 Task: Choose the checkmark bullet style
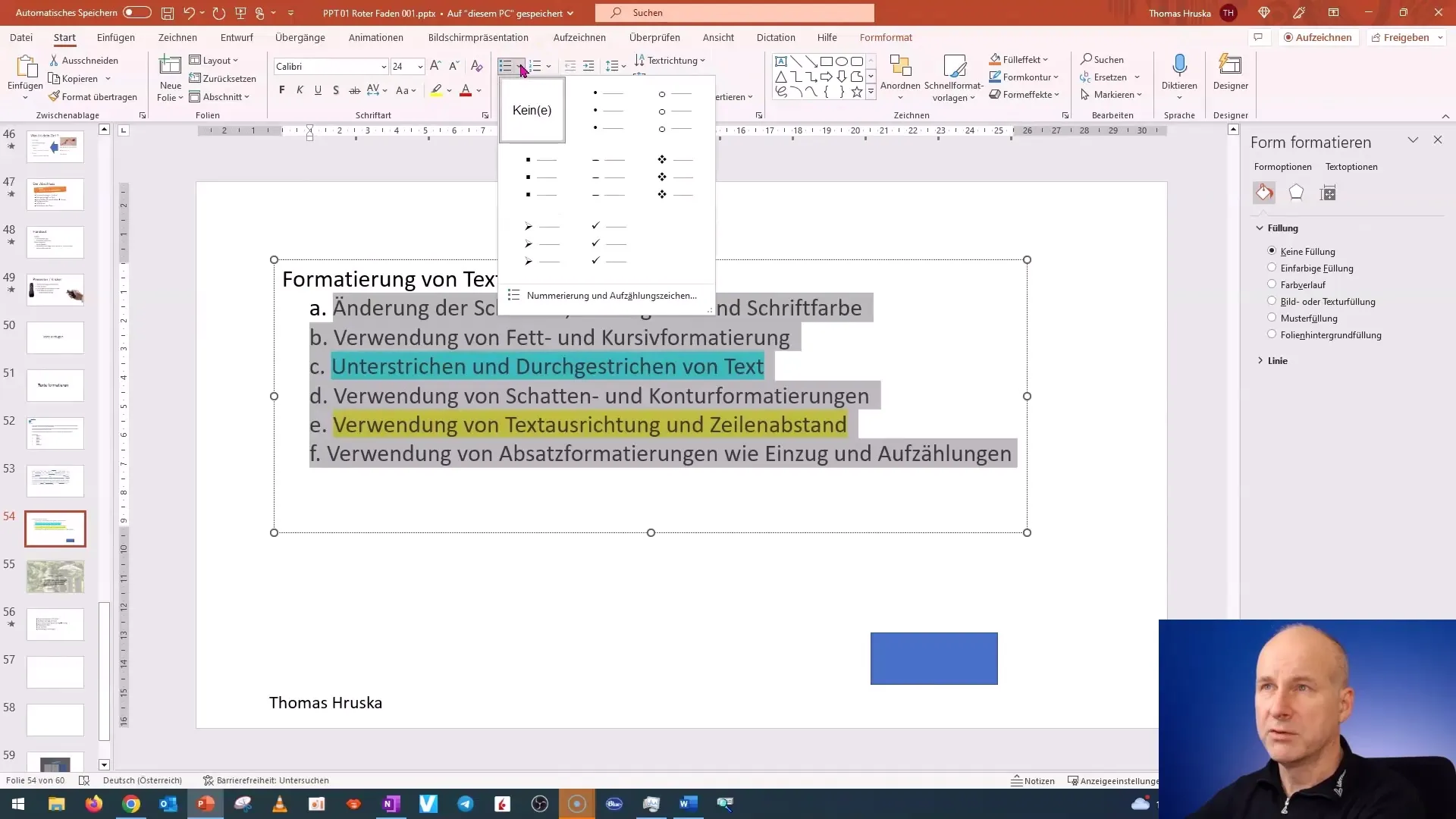coord(608,243)
